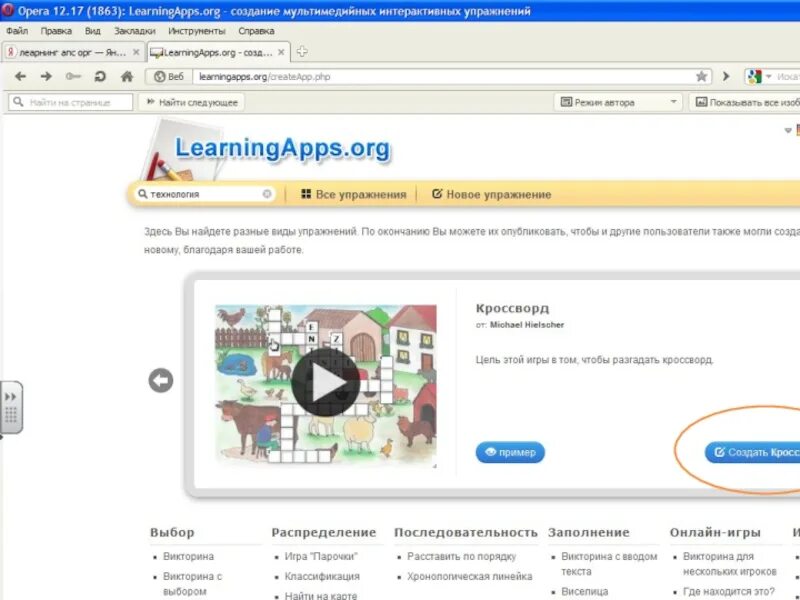Open 'Расставить по порядку' link
Viewport: 800px width, 600px height.
tap(461, 556)
